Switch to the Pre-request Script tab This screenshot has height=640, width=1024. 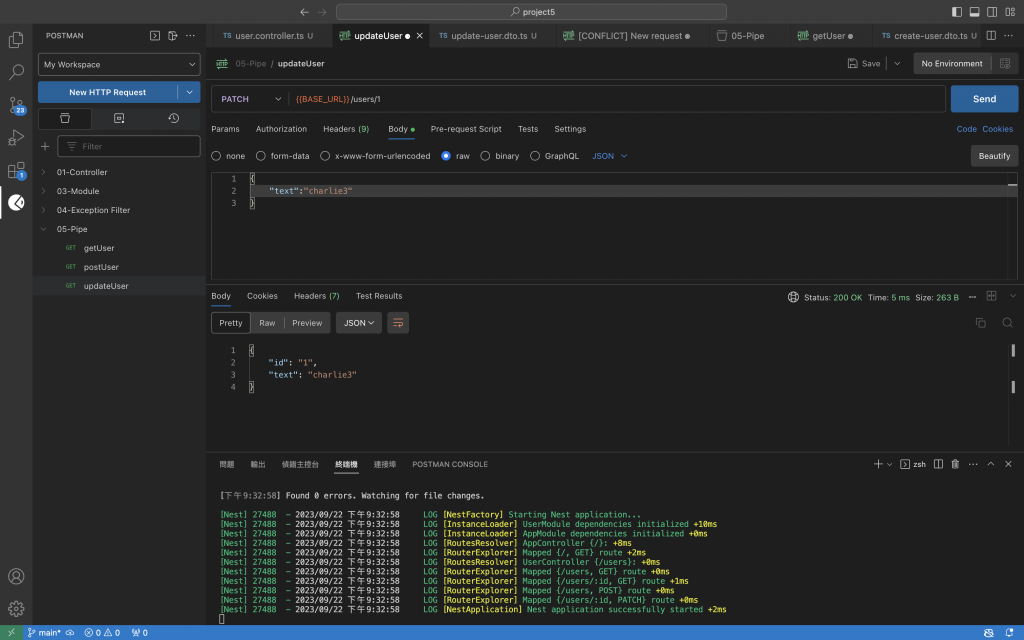coord(466,129)
